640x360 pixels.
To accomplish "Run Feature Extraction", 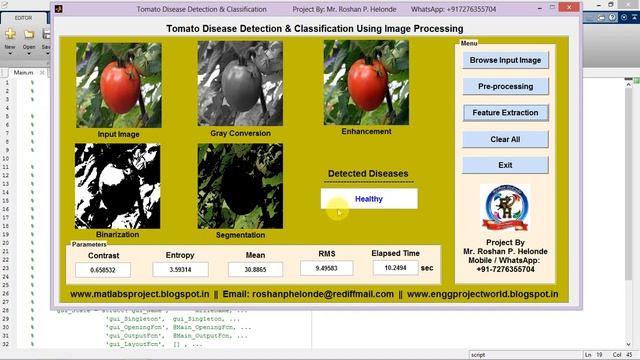I will [505, 113].
